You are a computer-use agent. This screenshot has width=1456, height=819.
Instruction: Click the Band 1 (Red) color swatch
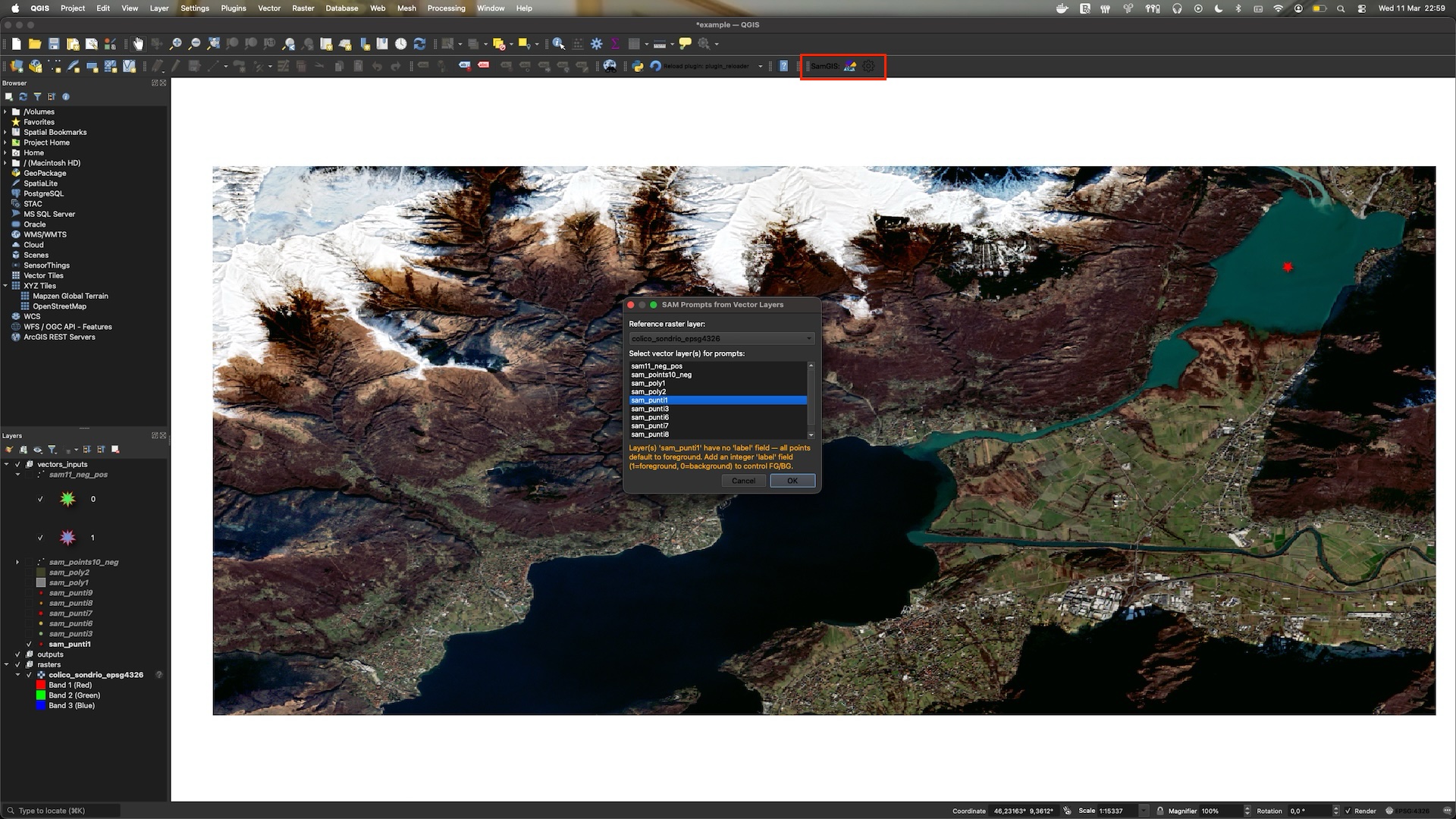[41, 685]
